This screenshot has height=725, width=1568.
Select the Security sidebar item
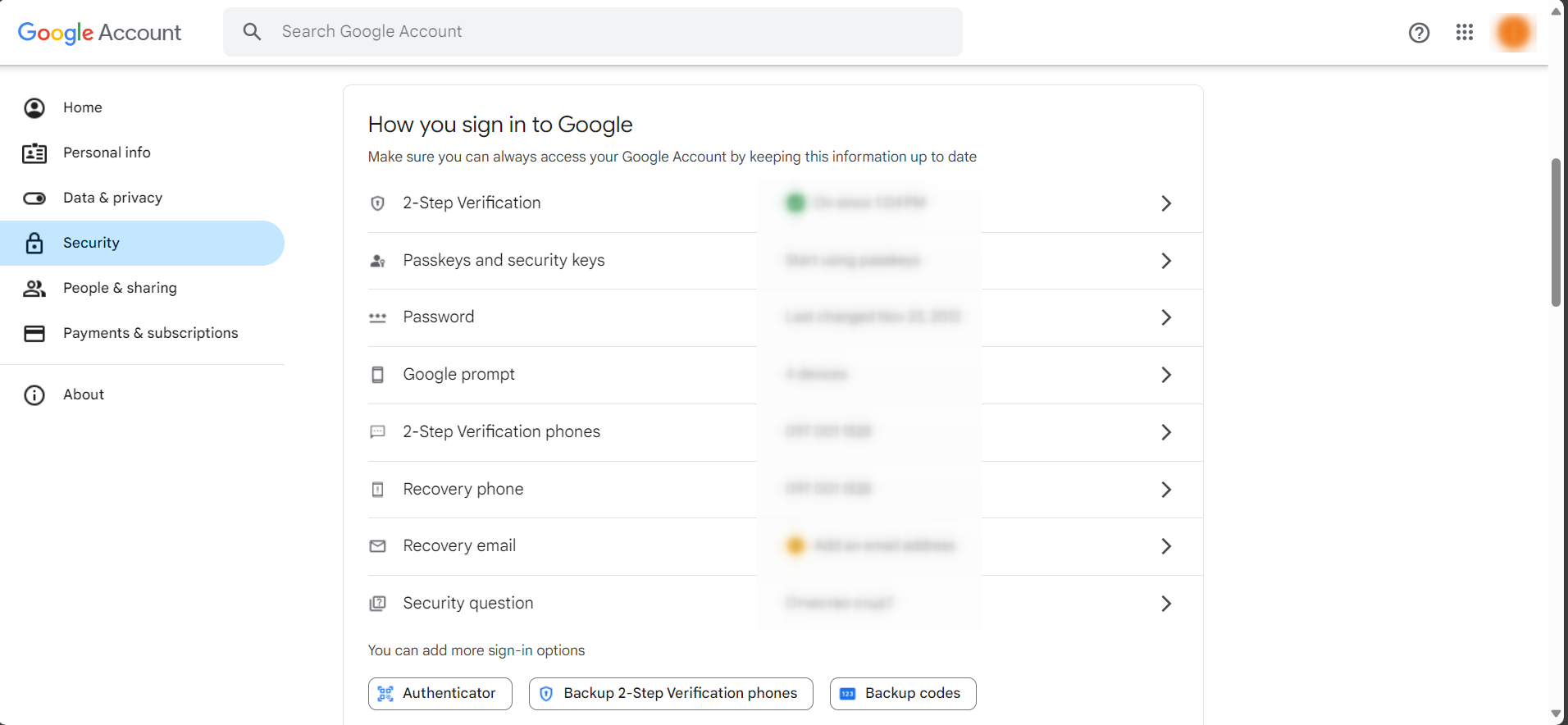point(142,243)
